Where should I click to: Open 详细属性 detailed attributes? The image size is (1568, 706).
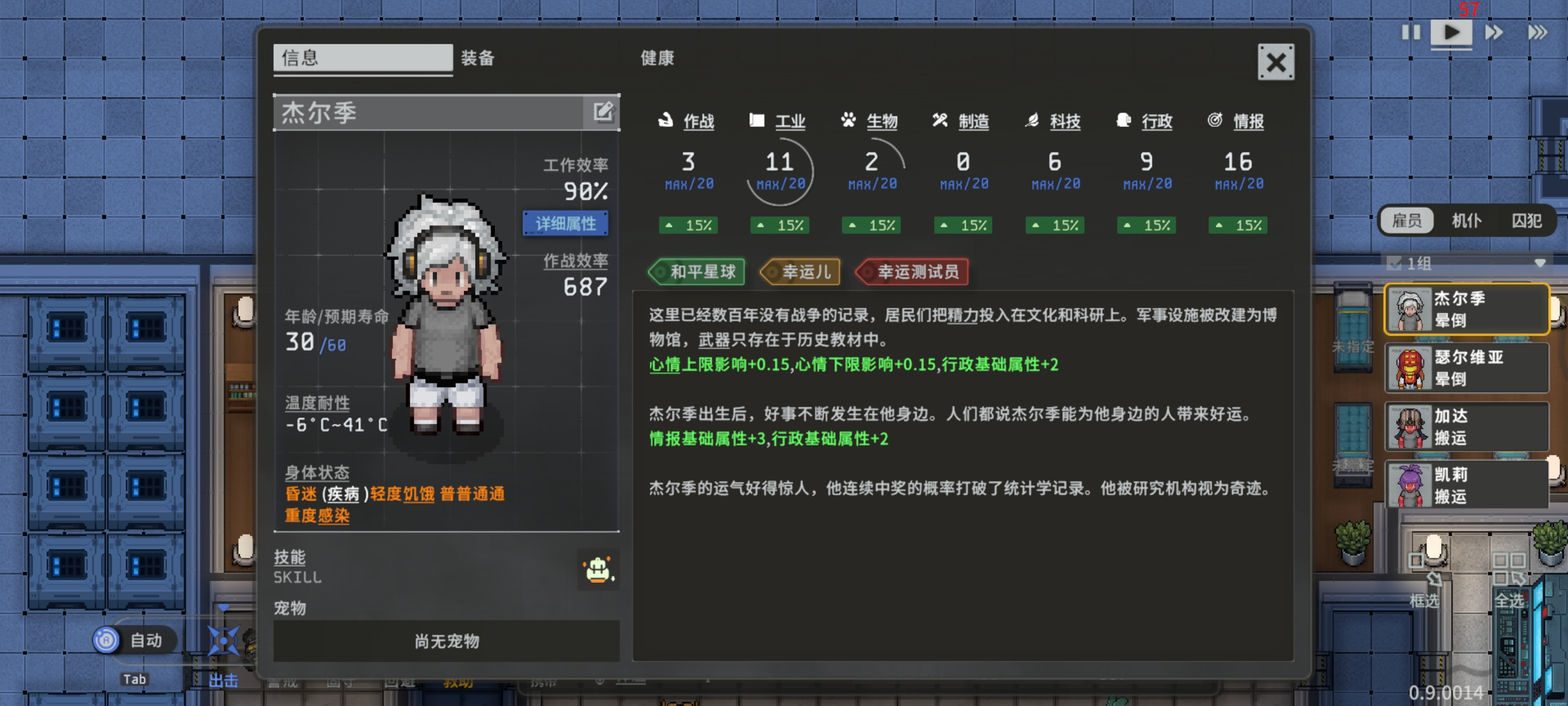(566, 224)
